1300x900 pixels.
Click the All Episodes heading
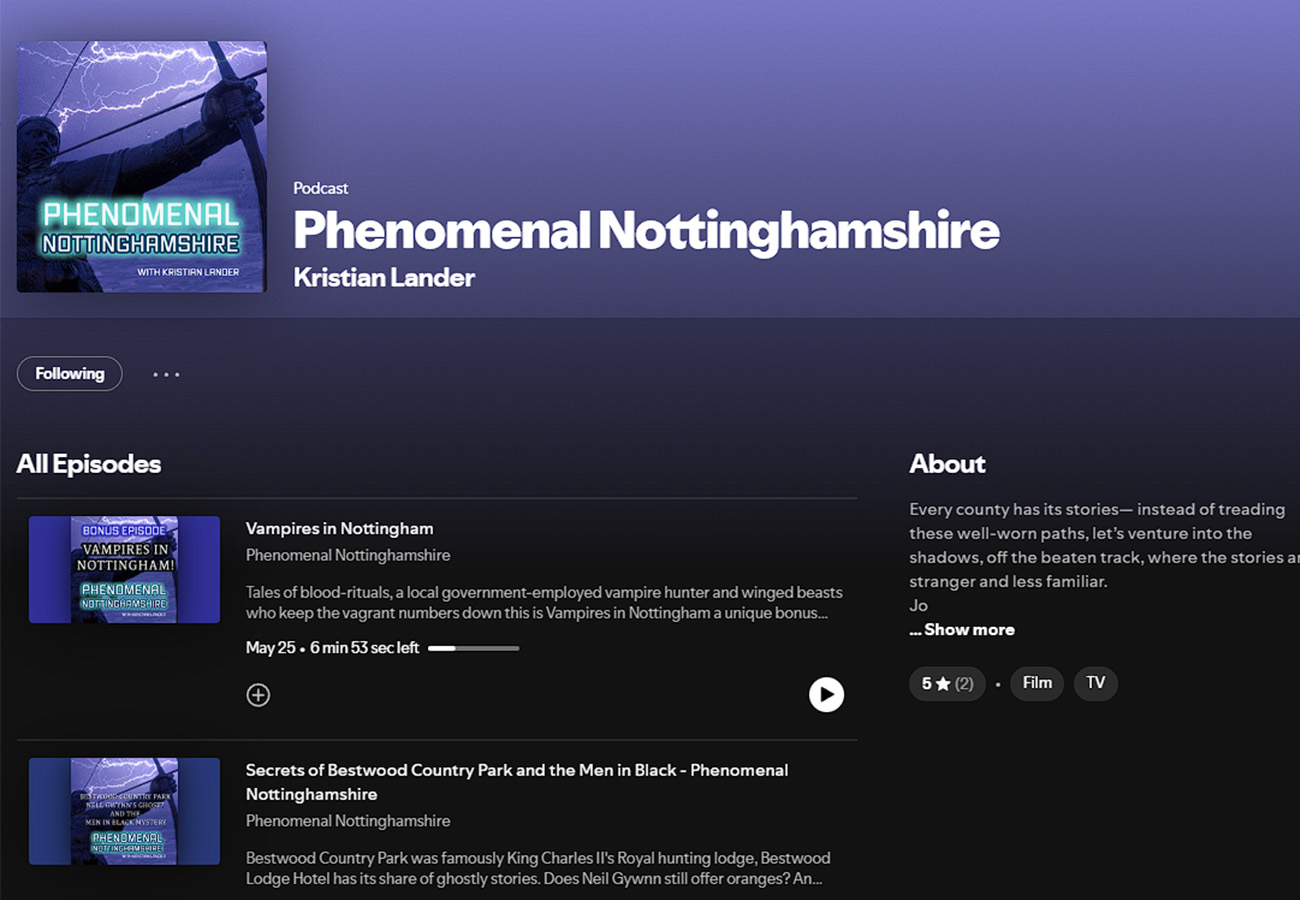click(89, 464)
